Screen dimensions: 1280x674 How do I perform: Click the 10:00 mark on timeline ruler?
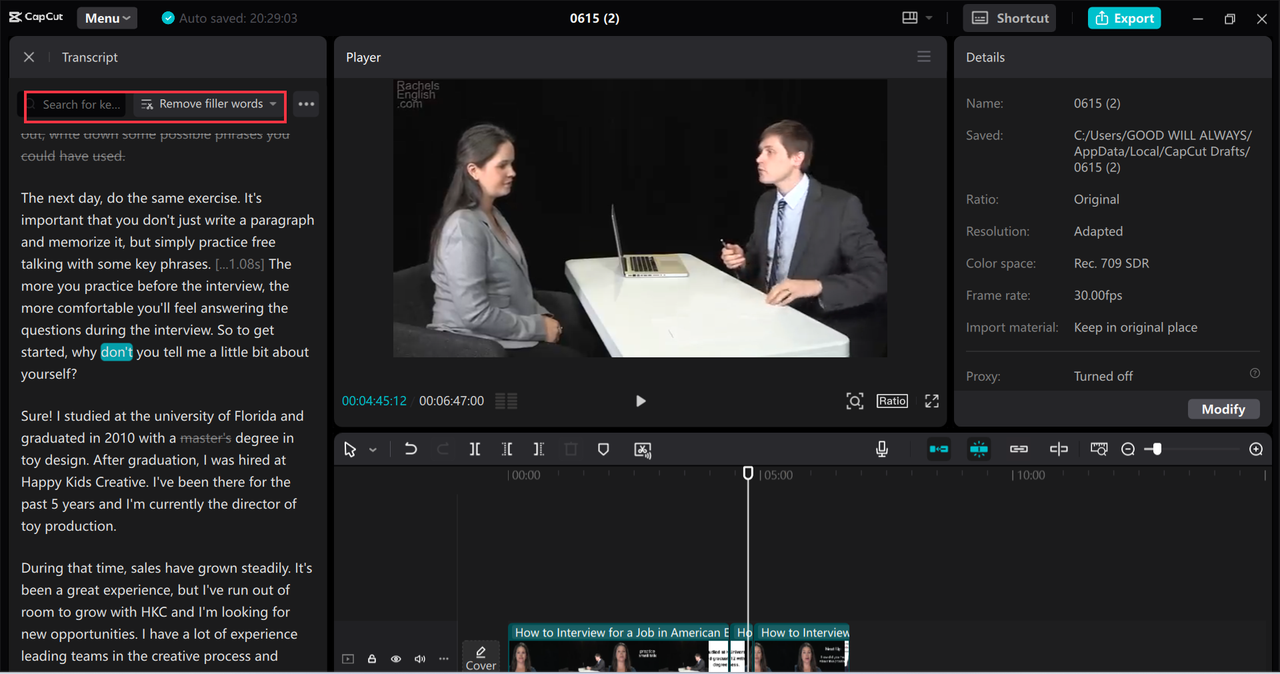pyautogui.click(x=1030, y=476)
